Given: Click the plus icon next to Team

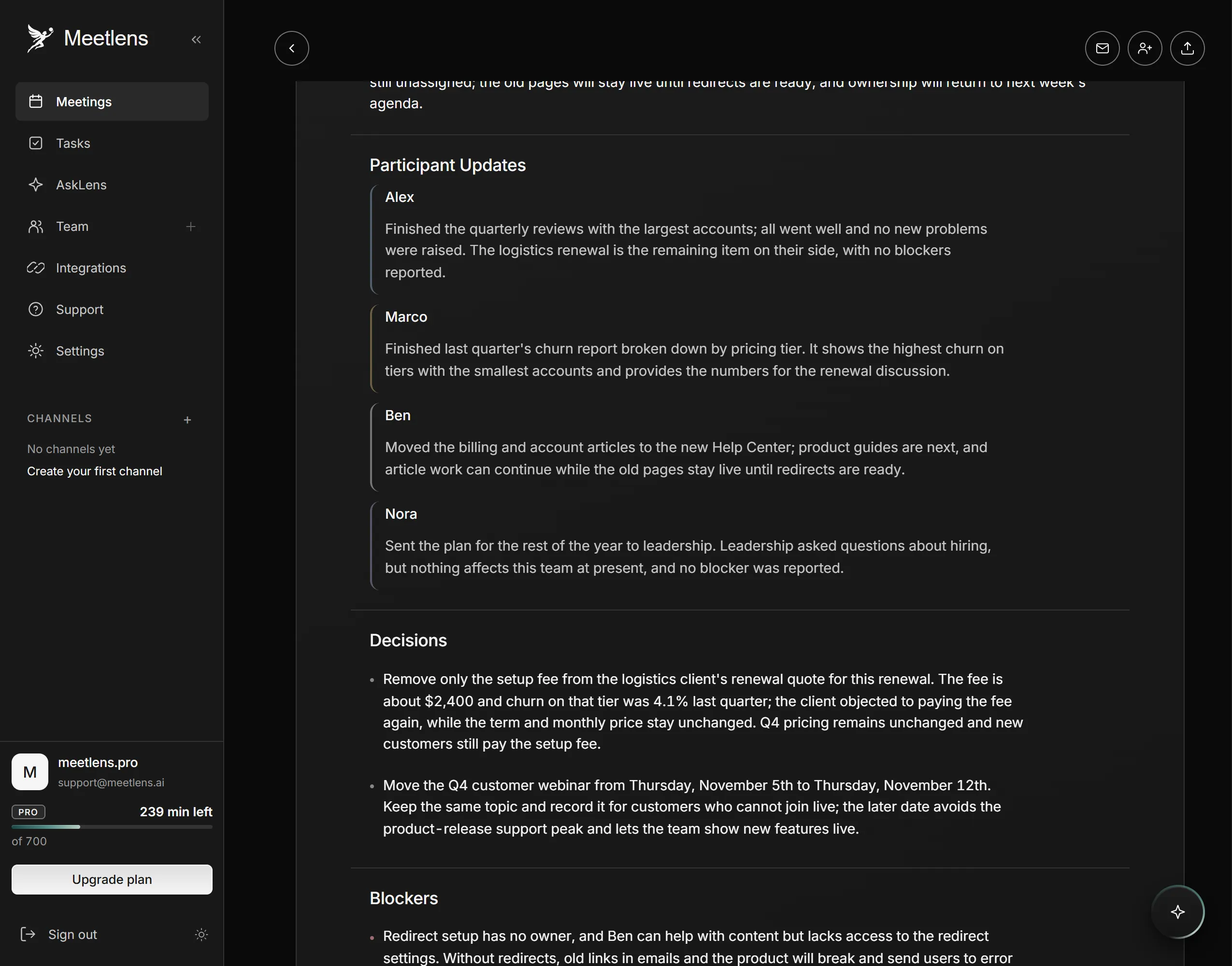Looking at the screenshot, I should pos(191,227).
